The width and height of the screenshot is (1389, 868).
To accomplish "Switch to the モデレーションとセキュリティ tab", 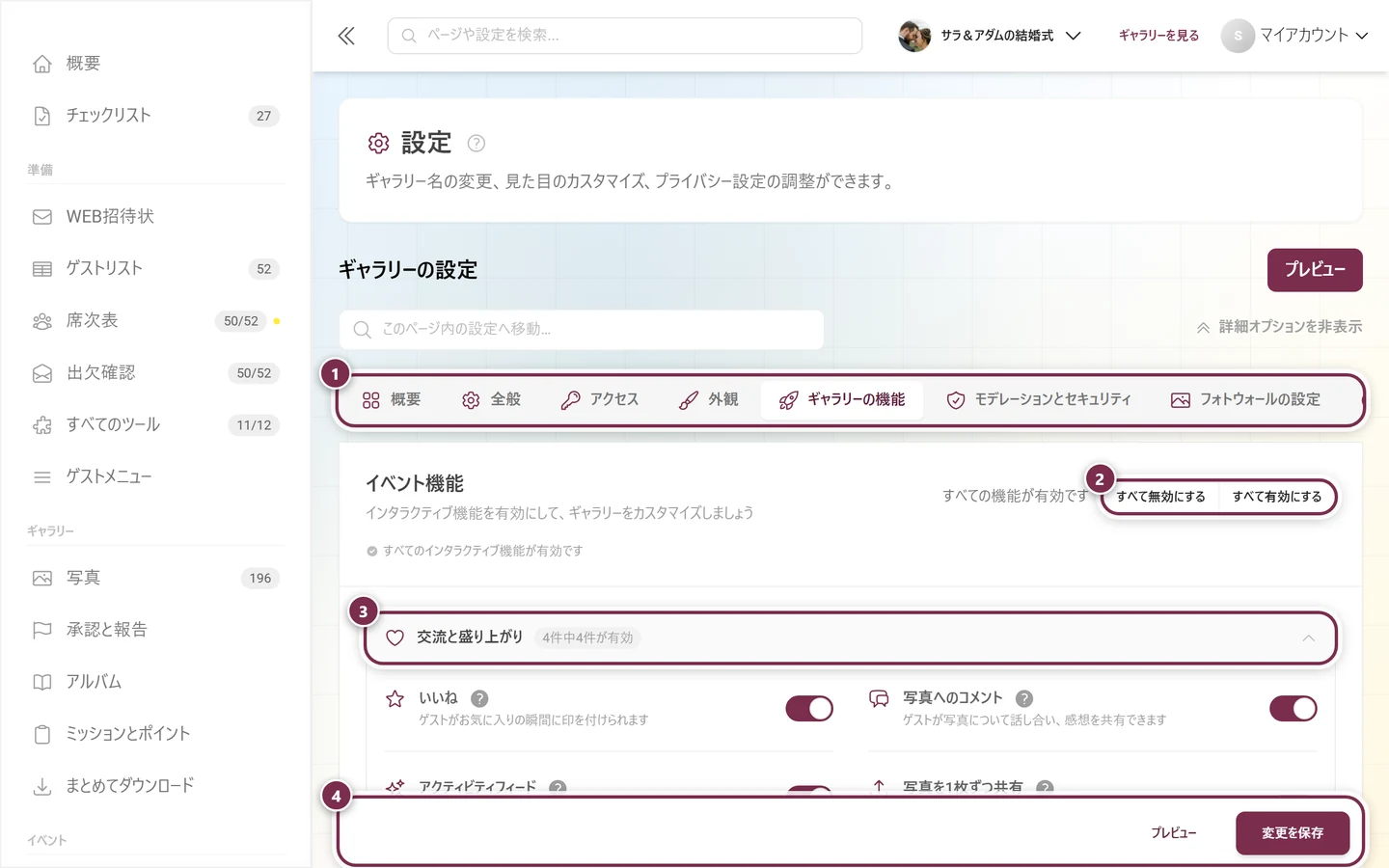I will point(1039,400).
